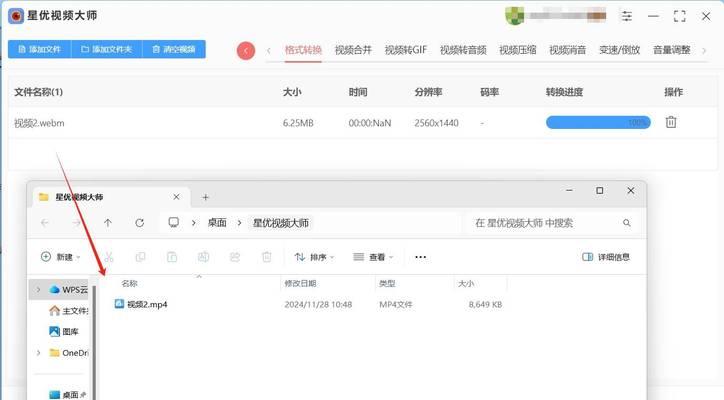This screenshot has height=400, width=724.
Task: Expand the OneDrive tree node
Action: coord(38,353)
